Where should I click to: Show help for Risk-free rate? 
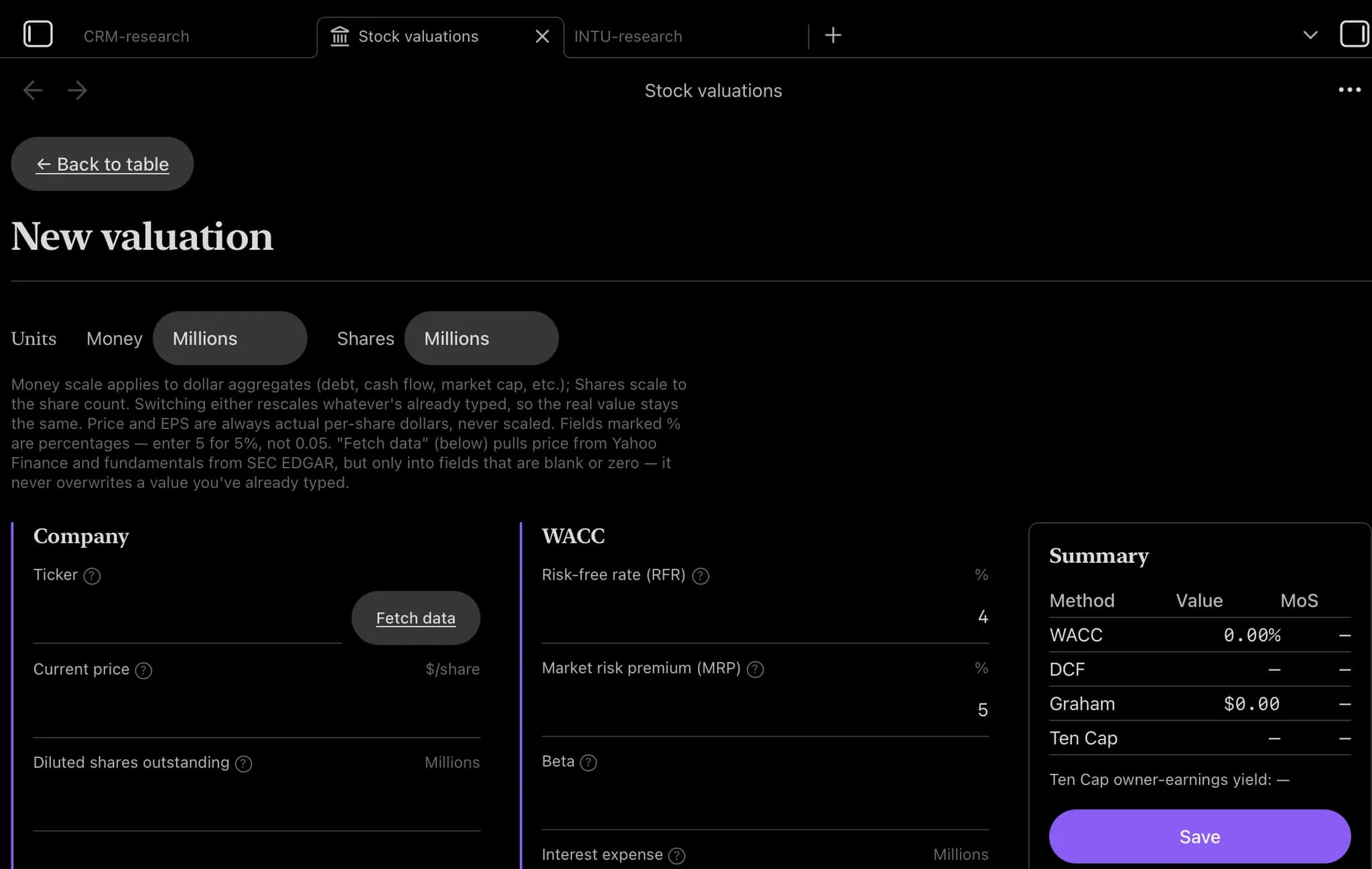click(x=701, y=576)
